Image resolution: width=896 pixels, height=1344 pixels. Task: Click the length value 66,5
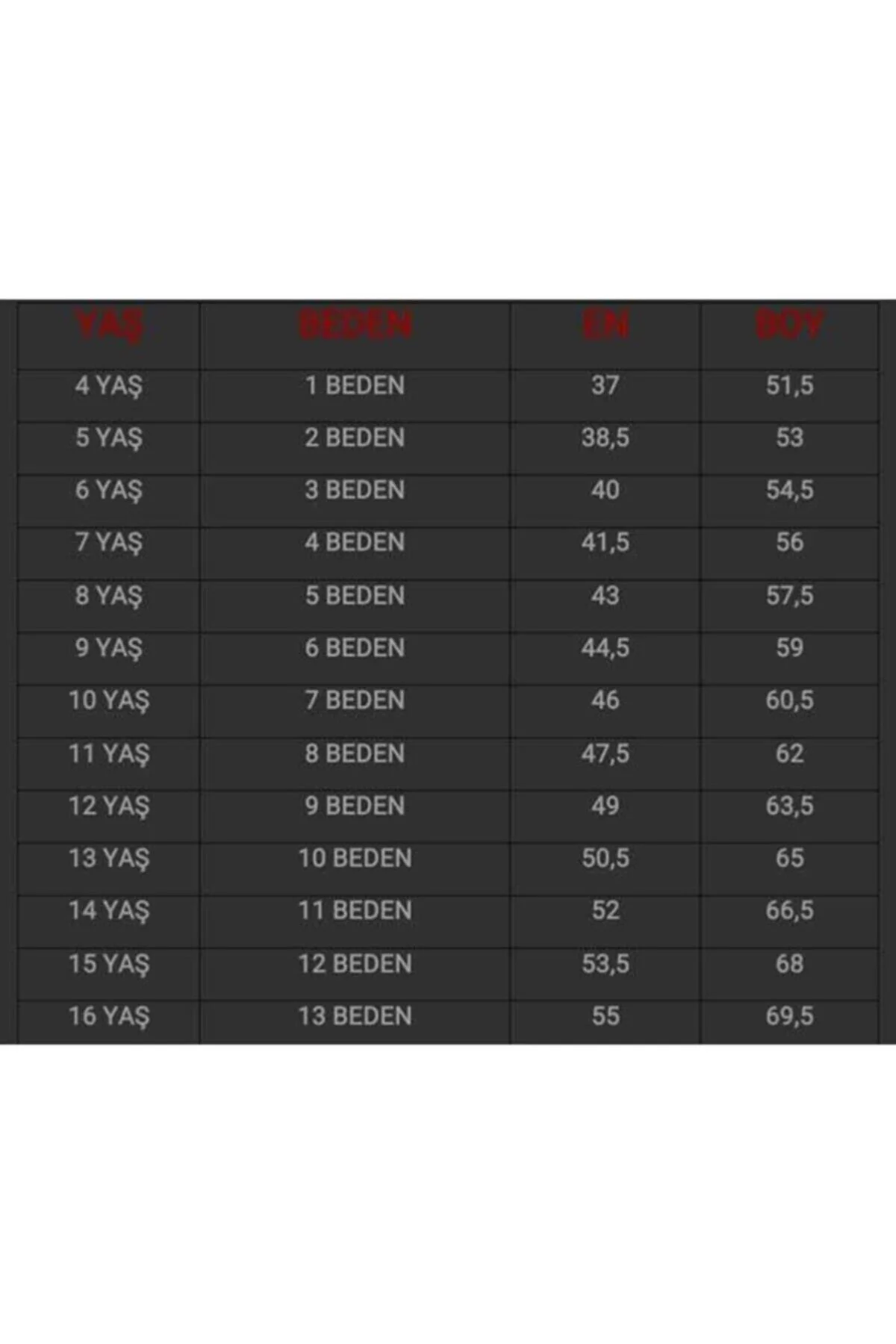tap(789, 911)
